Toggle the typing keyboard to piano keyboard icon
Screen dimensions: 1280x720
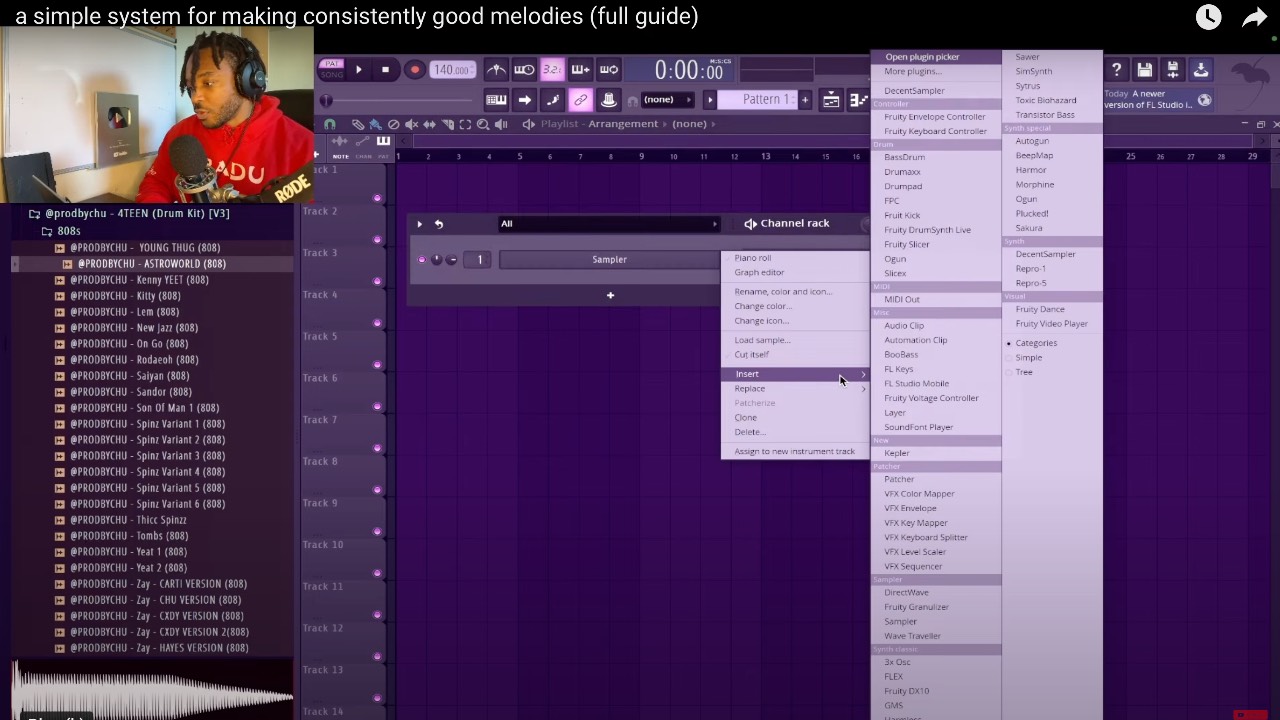[496, 100]
